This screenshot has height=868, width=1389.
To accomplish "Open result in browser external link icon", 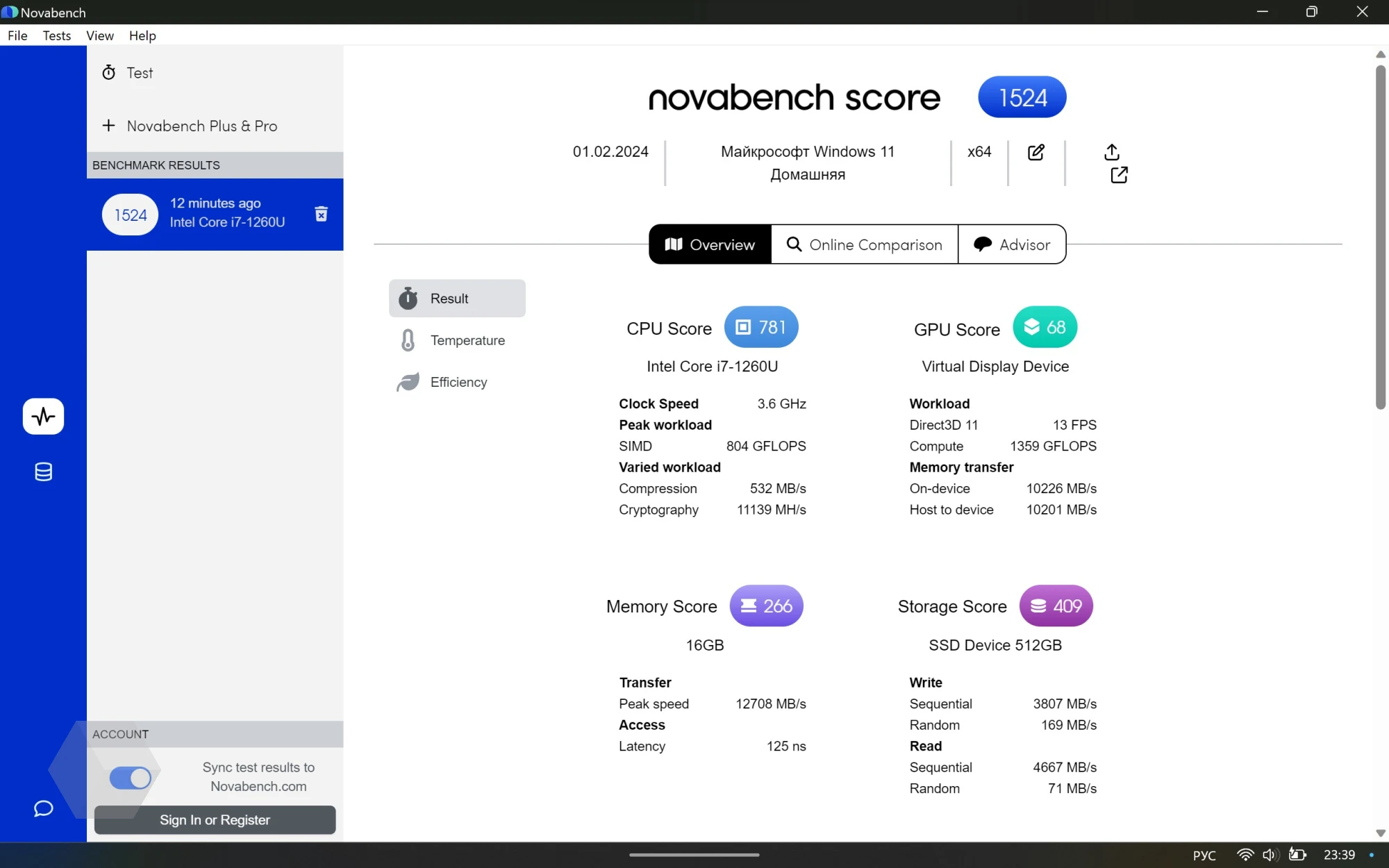I will tap(1119, 175).
